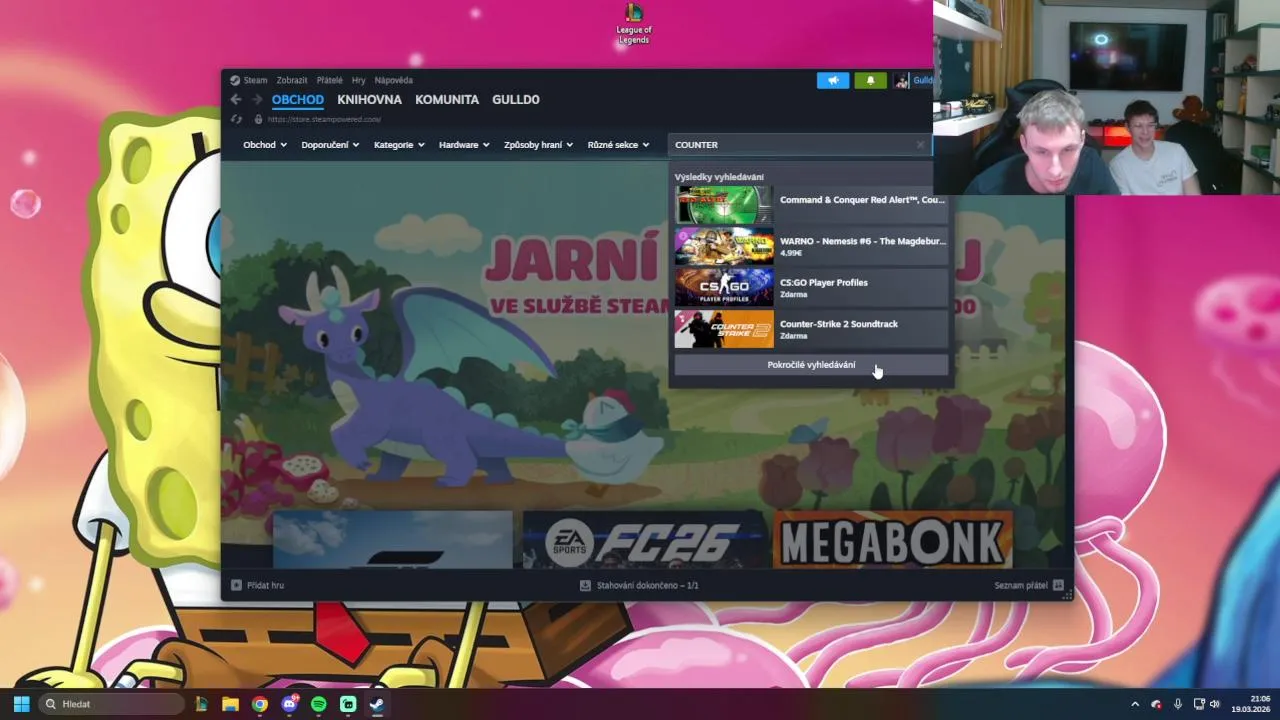Open the GULLD0 profile tab
The height and width of the screenshot is (720, 1280).
pos(516,100)
